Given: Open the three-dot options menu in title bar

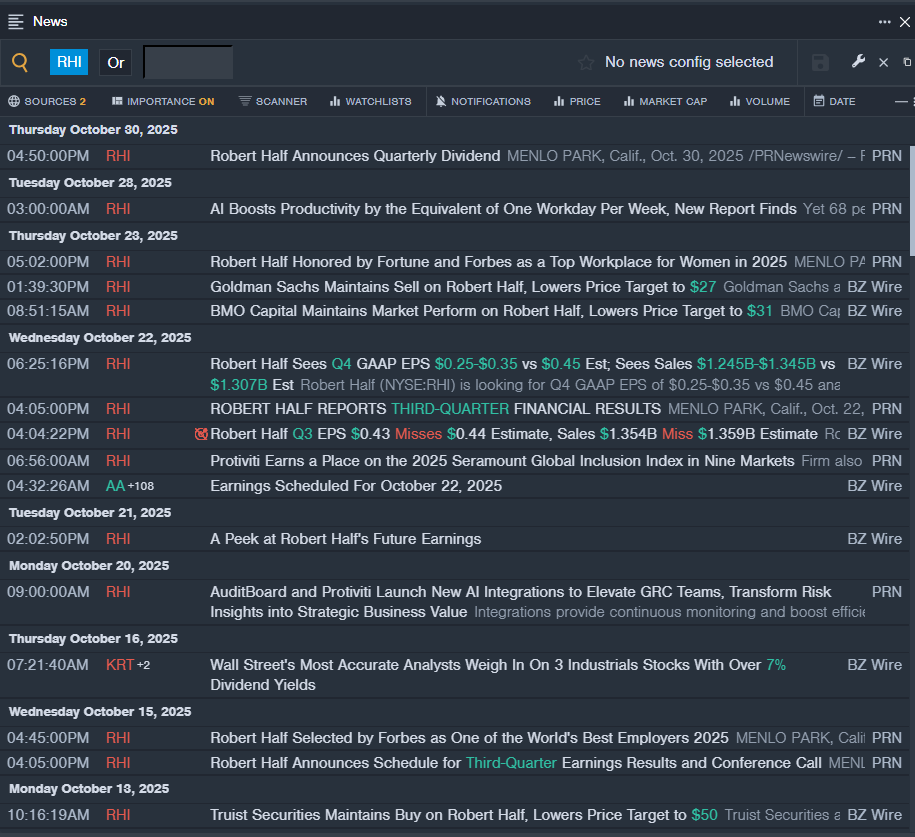Looking at the screenshot, I should pyautogui.click(x=884, y=21).
